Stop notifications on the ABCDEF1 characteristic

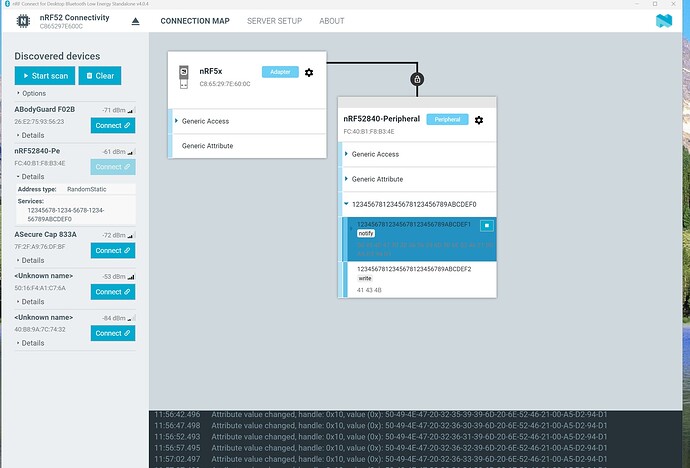pyautogui.click(x=487, y=226)
